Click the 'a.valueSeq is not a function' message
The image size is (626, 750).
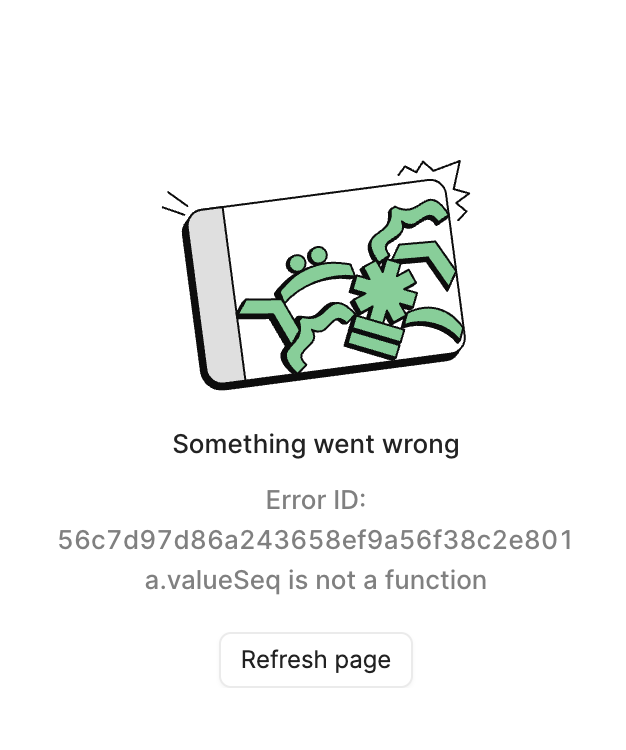pyautogui.click(x=316, y=580)
